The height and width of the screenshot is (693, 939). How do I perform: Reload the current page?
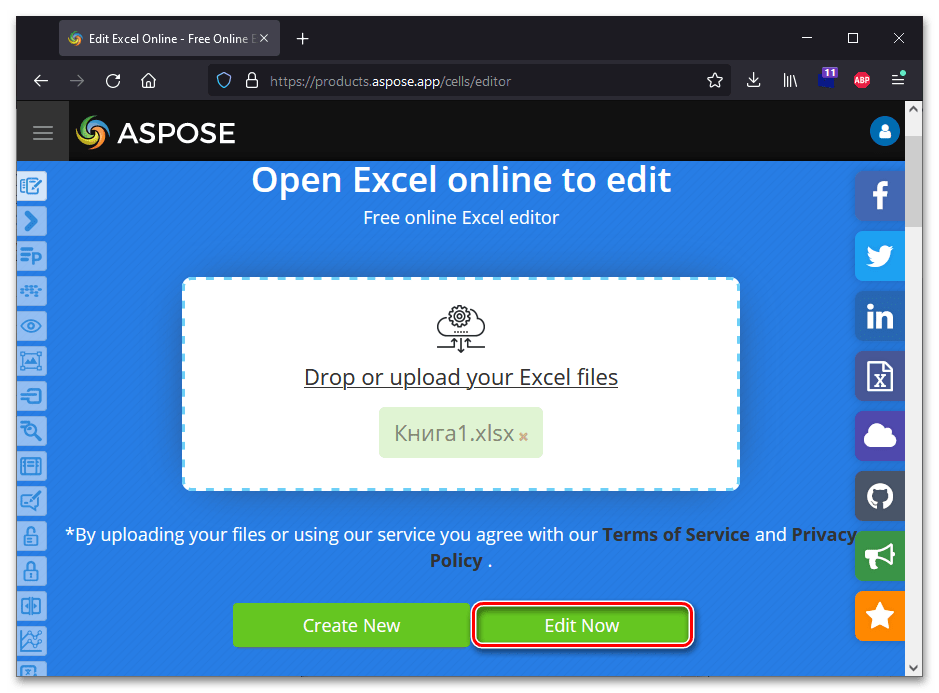[113, 81]
